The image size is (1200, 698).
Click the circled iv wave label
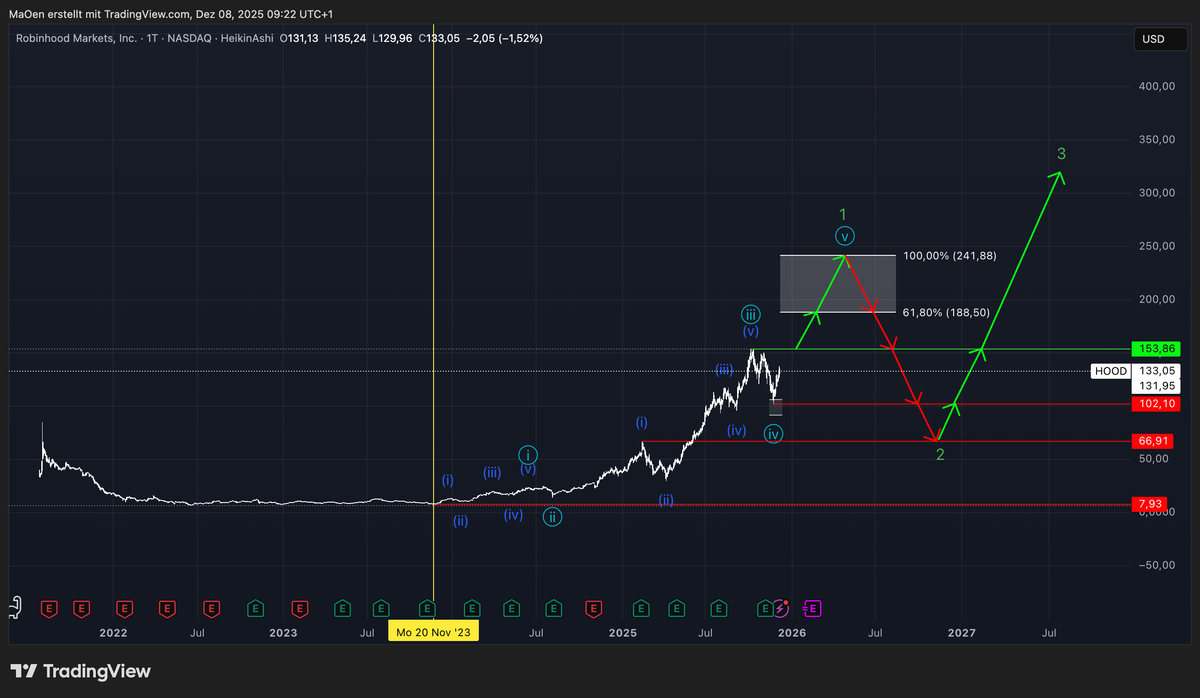pos(773,434)
